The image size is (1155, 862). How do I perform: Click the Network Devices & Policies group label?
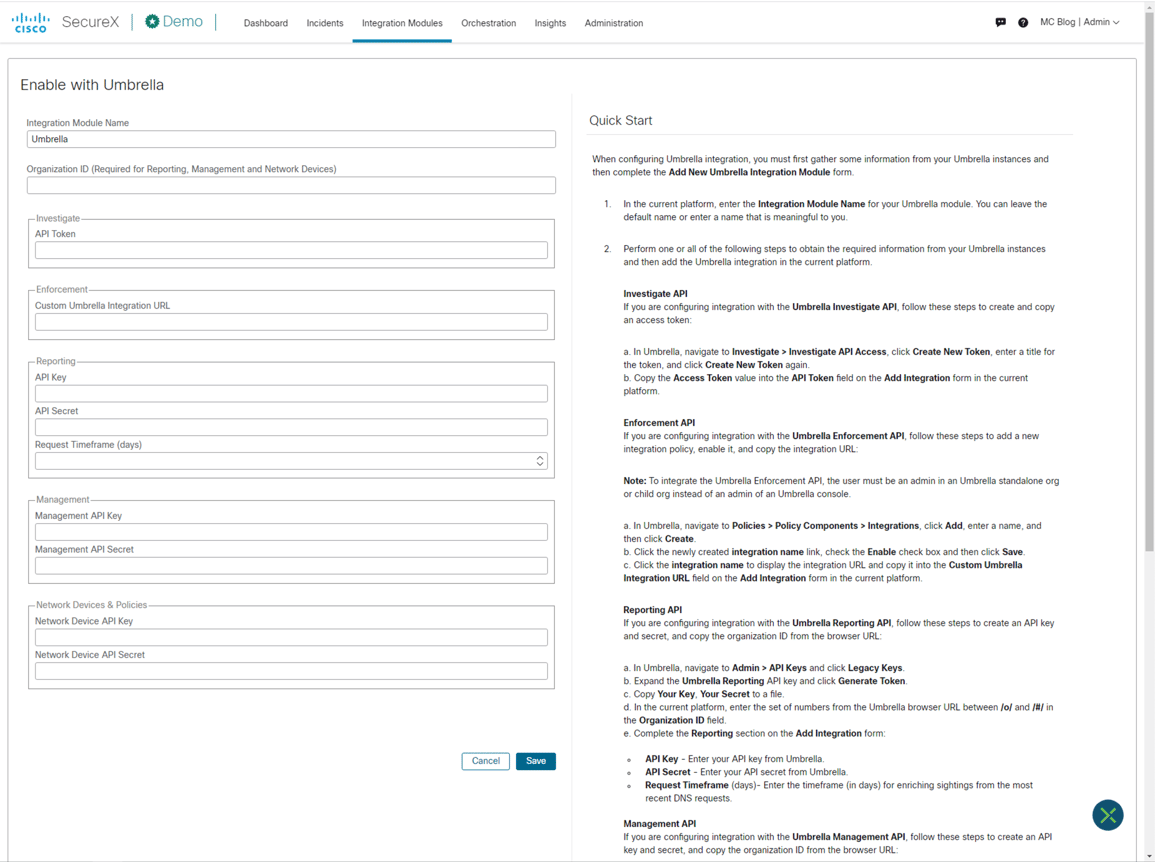91,605
